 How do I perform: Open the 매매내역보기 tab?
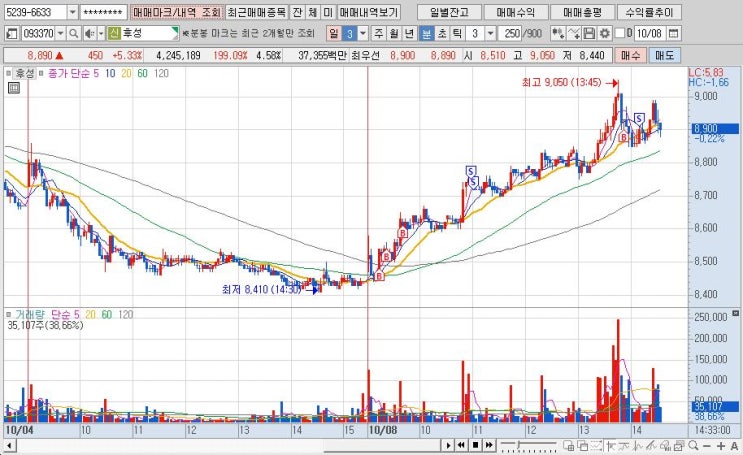369,12
